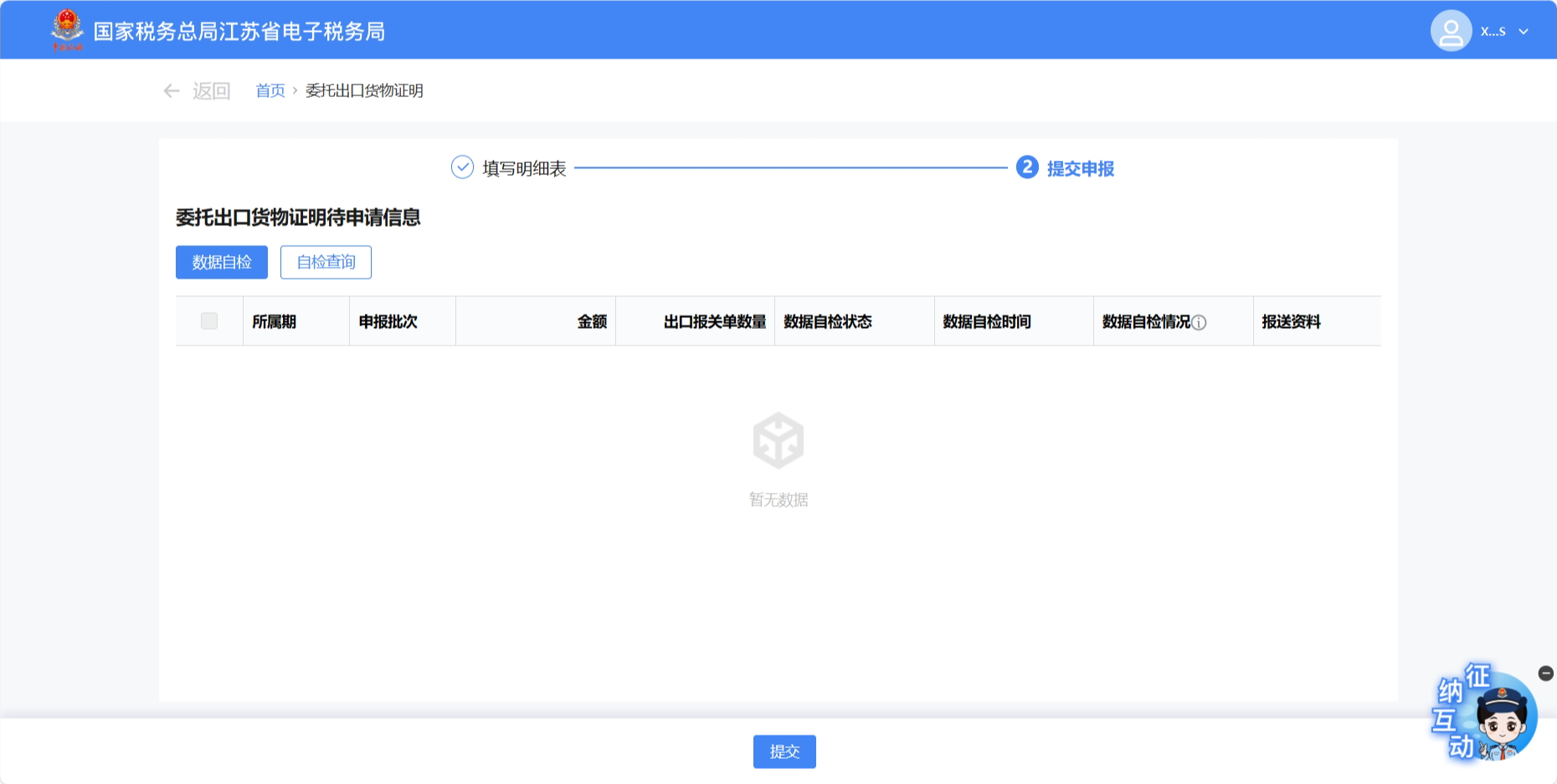Open the 自检查询 button
Viewport: 1557px width, 784px height.
(x=326, y=263)
